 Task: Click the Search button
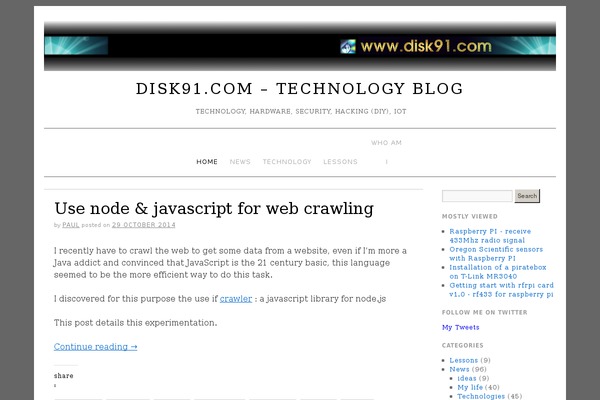click(527, 196)
